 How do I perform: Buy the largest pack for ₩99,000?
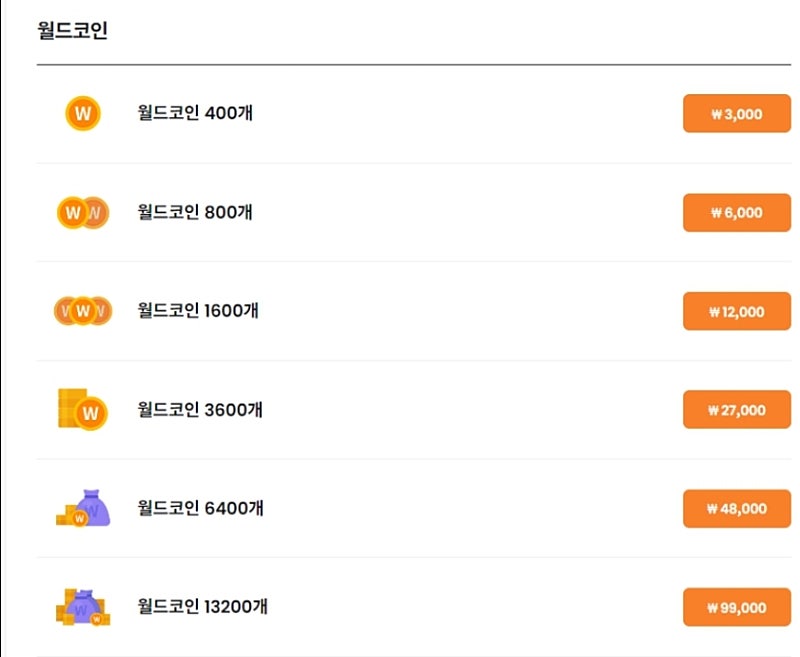pos(737,607)
